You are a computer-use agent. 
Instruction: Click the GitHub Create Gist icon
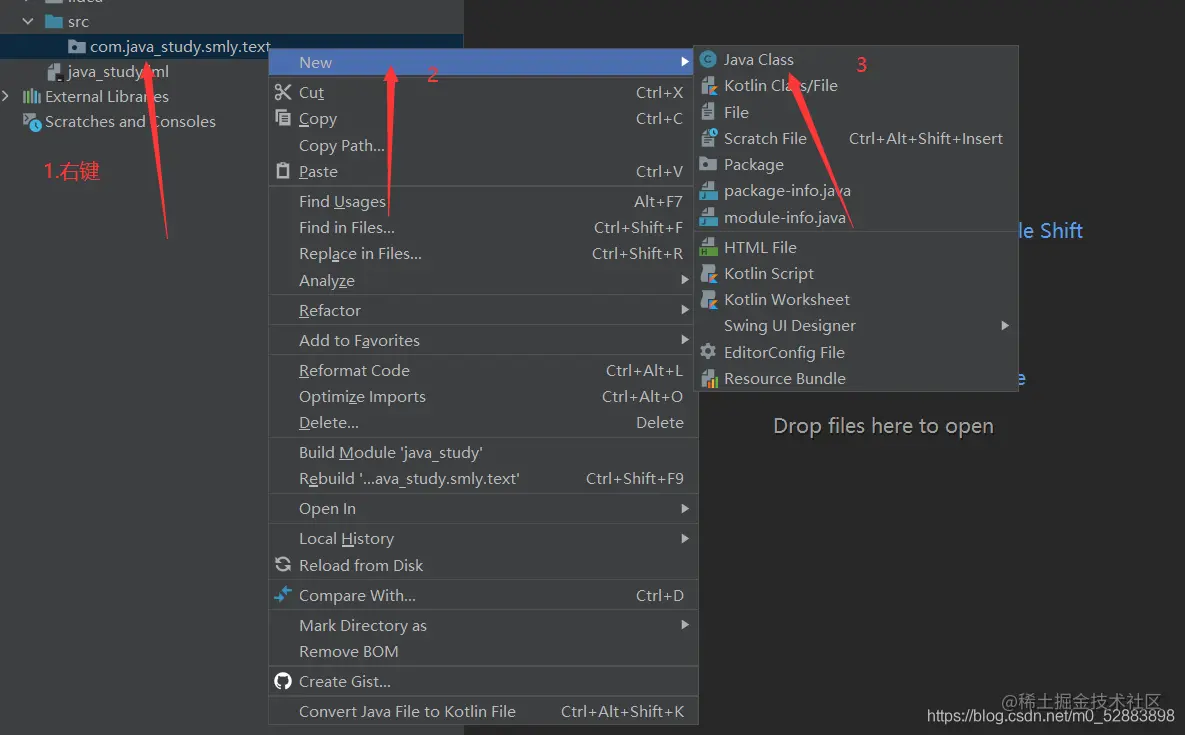pyautogui.click(x=283, y=681)
